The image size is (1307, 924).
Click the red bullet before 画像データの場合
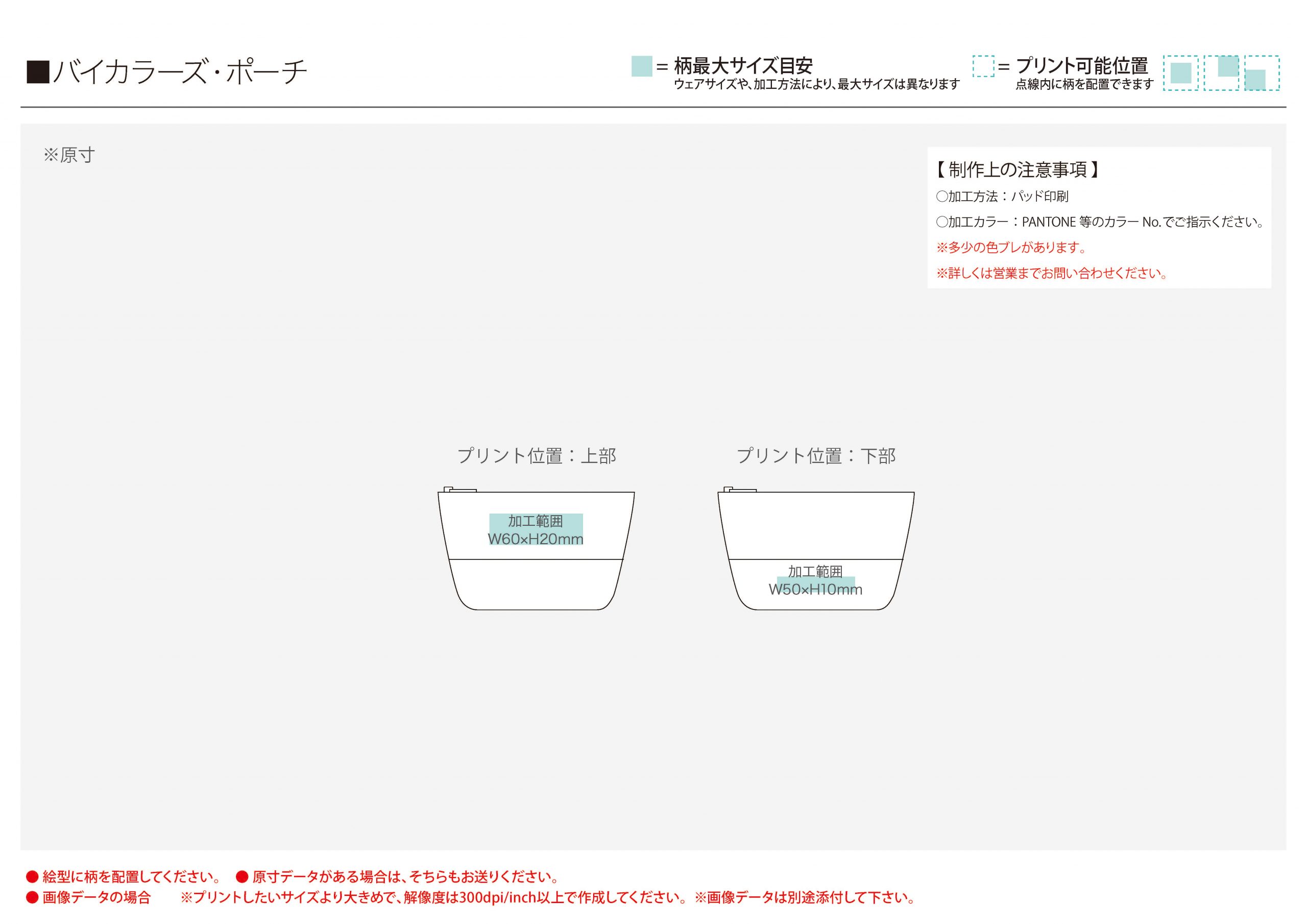tap(33, 898)
